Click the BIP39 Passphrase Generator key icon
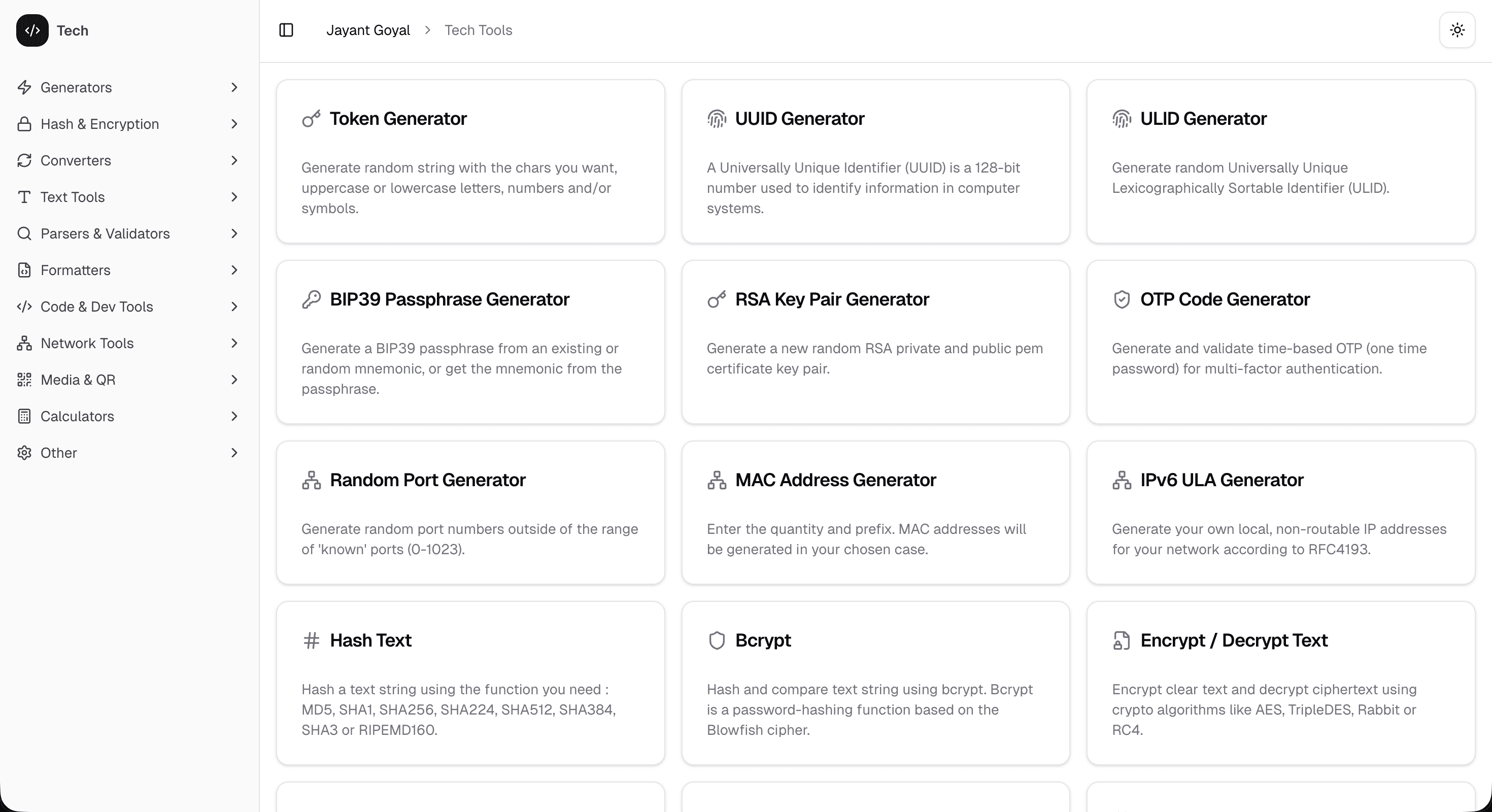 [x=311, y=299]
